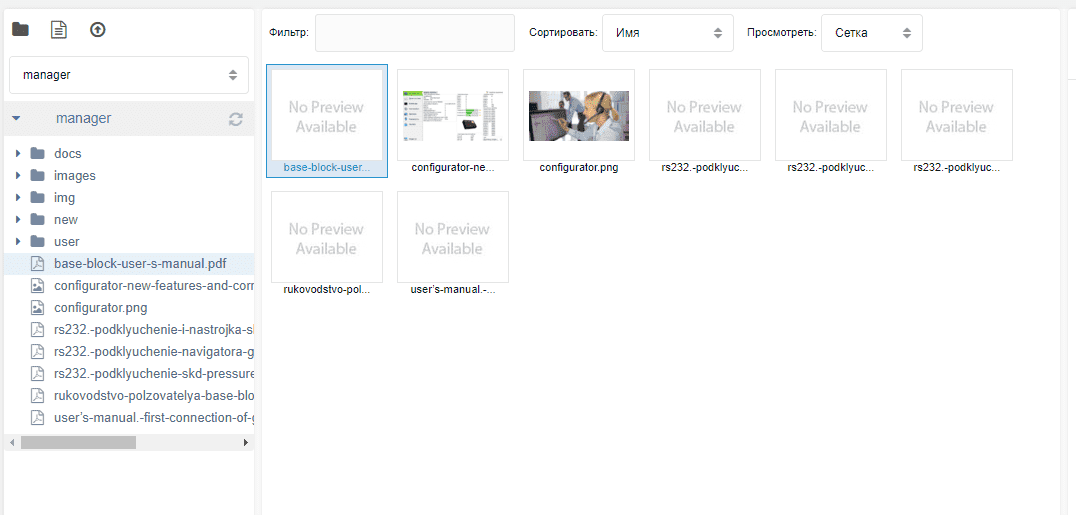This screenshot has width=1076, height=515.
Task: Click PDF icon beside rs232.-podklyuchenie-i-nastrojka
Action: click(38, 330)
